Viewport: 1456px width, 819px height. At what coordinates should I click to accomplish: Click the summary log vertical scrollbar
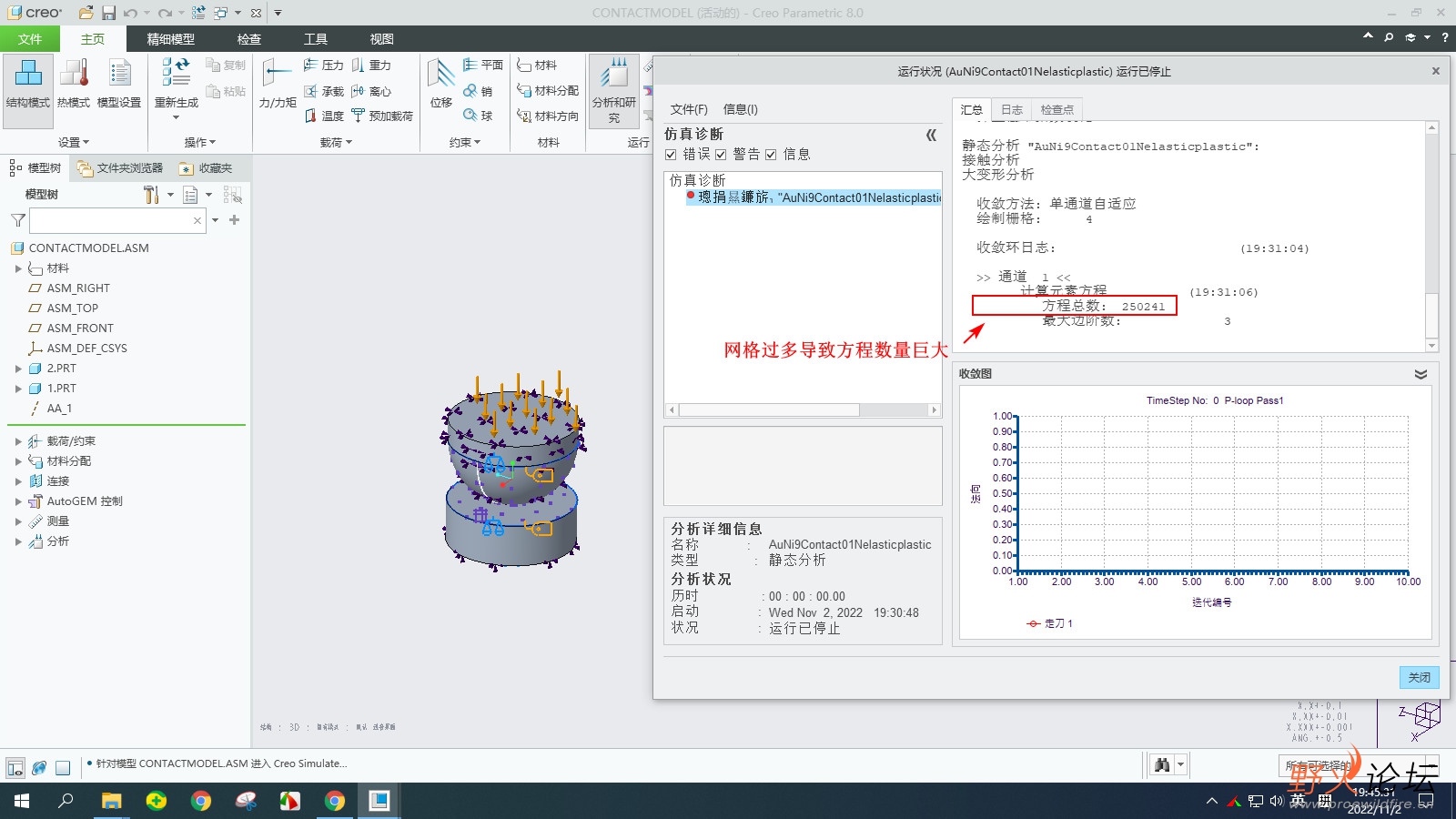click(x=1431, y=238)
